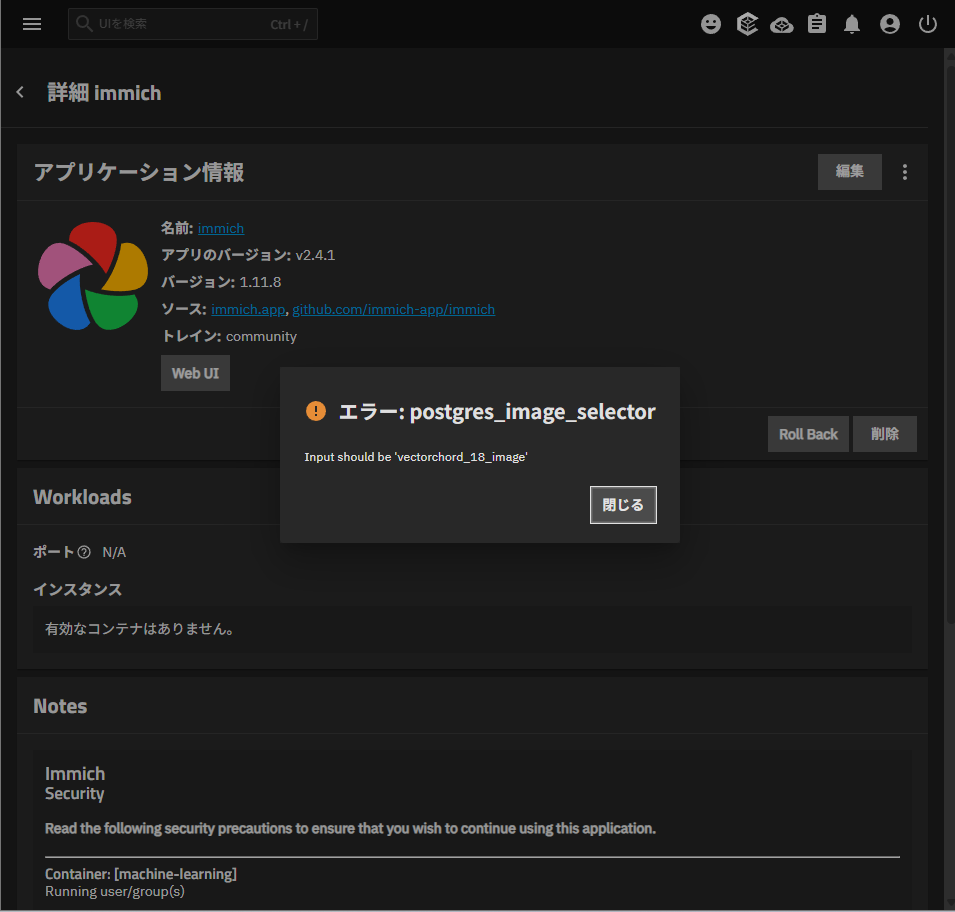Click the Container: [machine-learning] text

(141, 874)
